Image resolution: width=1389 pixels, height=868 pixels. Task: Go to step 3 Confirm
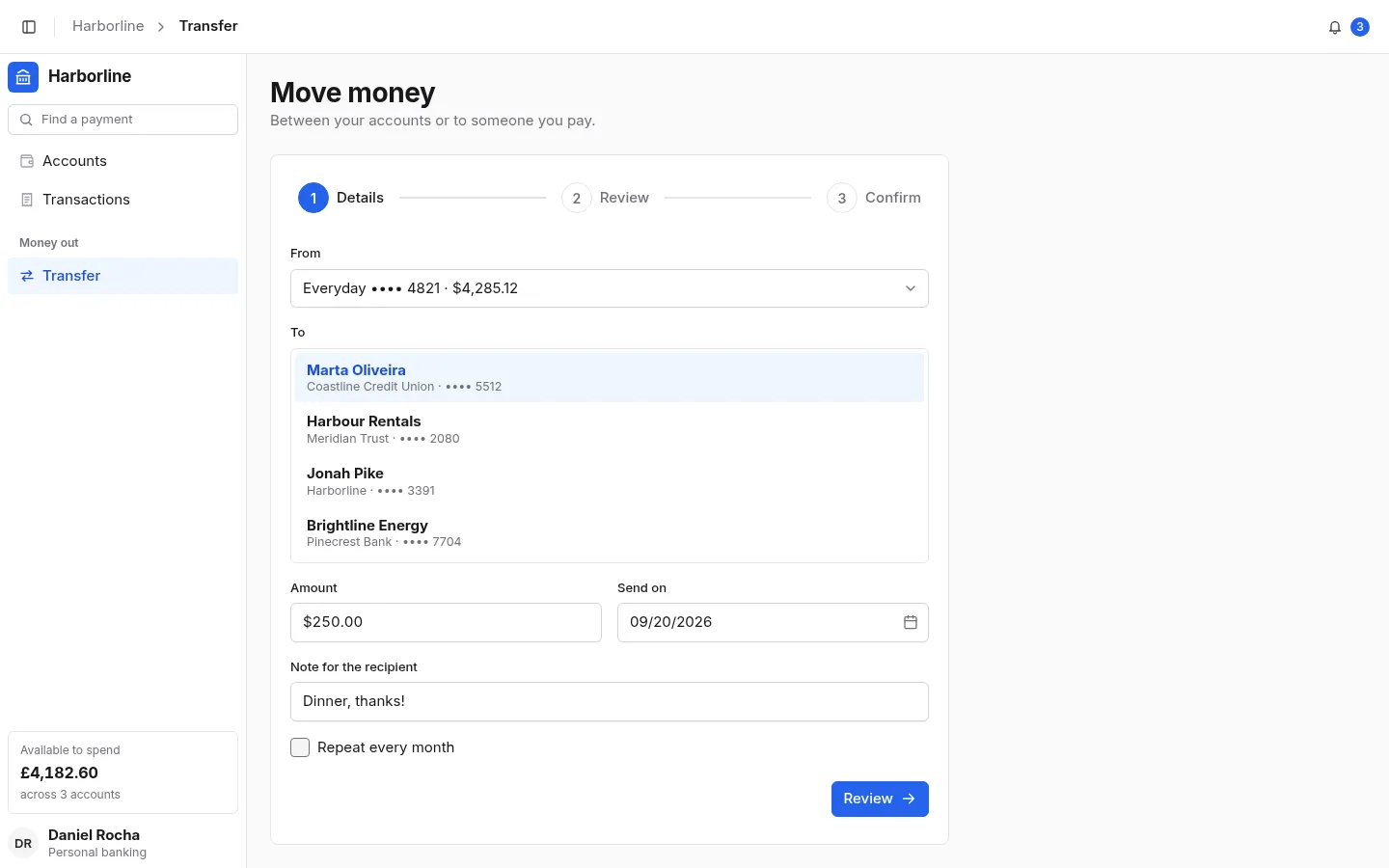point(874,198)
